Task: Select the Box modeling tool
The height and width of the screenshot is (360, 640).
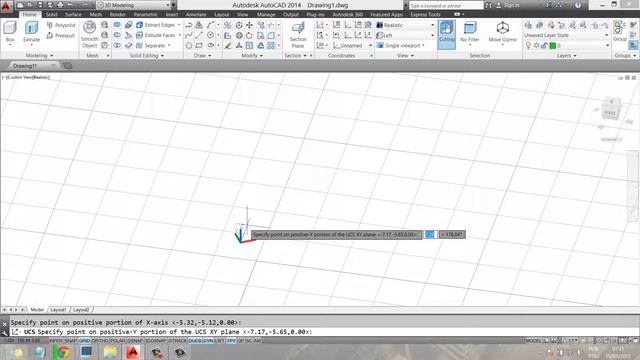Action: (x=10, y=32)
